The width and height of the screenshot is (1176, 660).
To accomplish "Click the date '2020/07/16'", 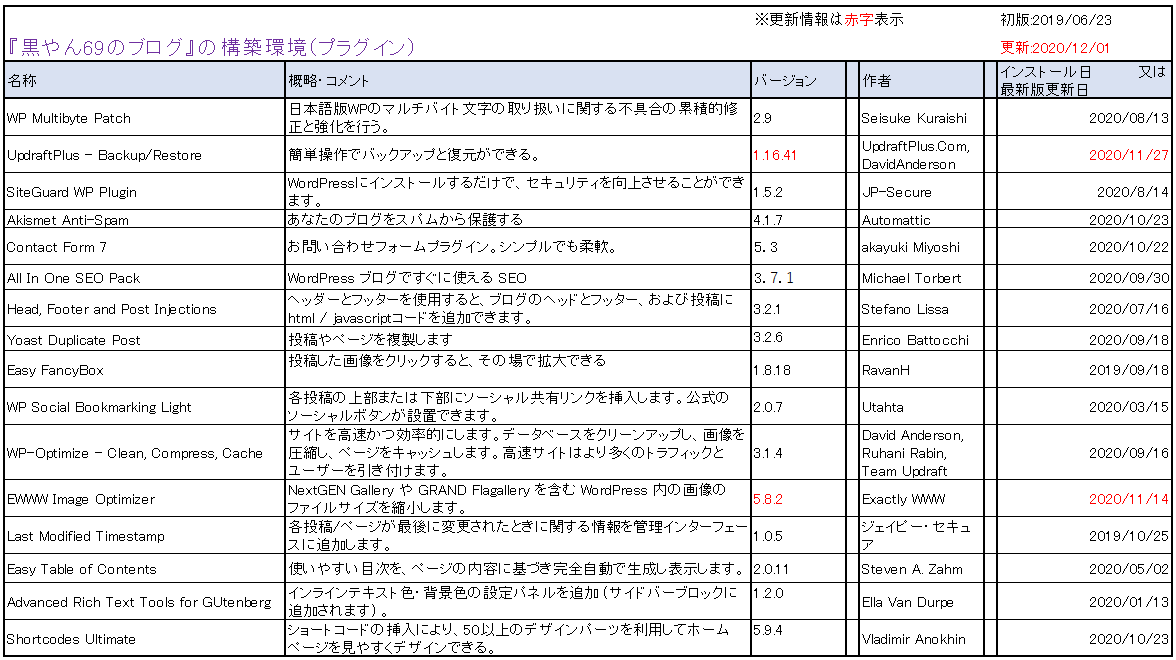I will pyautogui.click(x=1129, y=309).
